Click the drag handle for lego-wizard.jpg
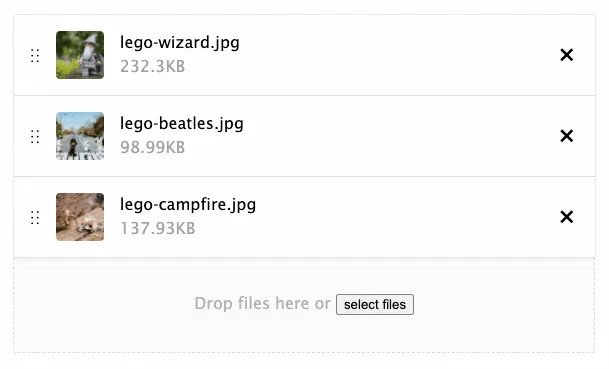Viewport: 609px width, 369px height. (x=35, y=56)
